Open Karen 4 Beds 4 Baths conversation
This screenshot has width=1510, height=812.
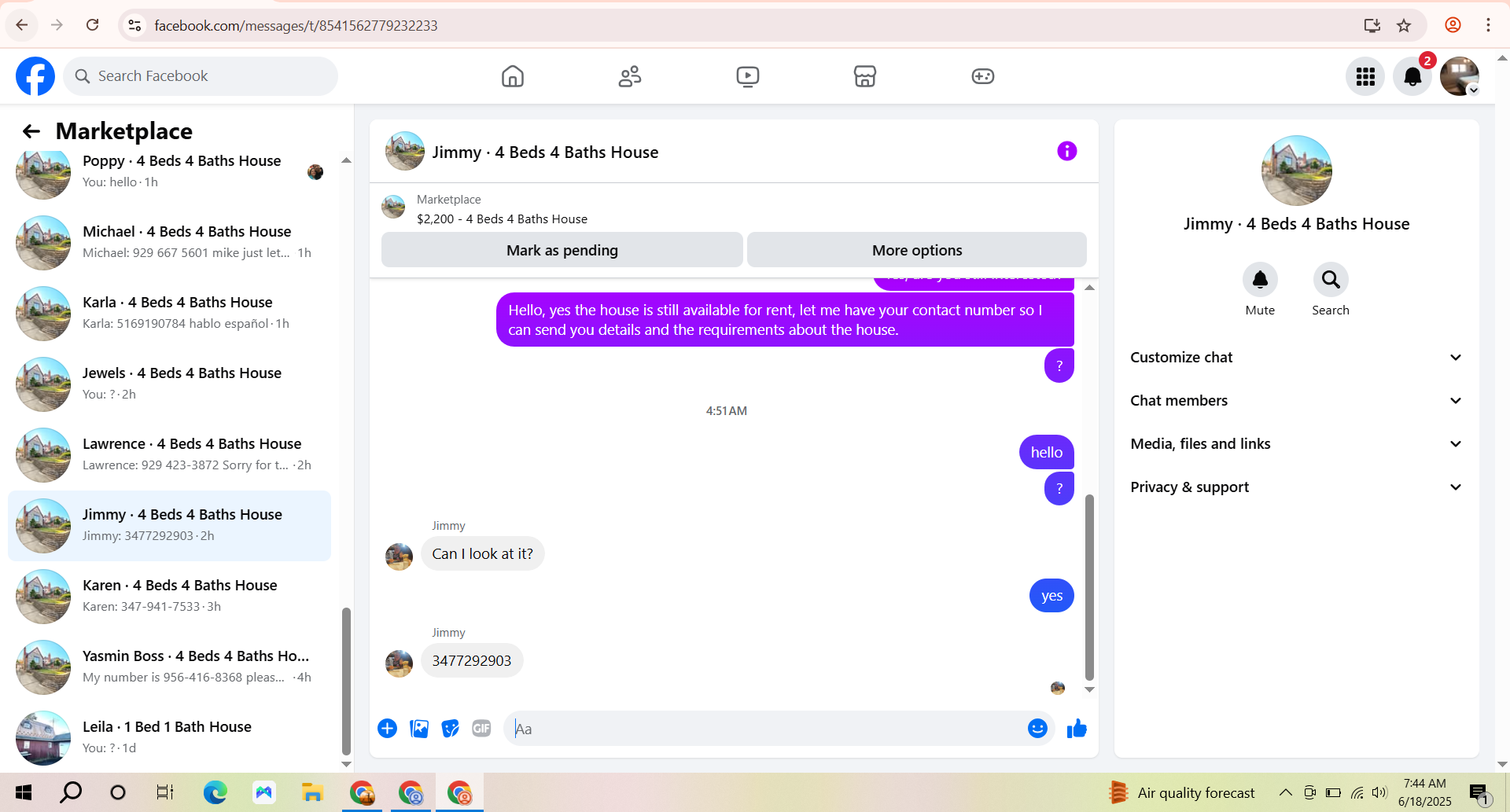click(x=169, y=597)
